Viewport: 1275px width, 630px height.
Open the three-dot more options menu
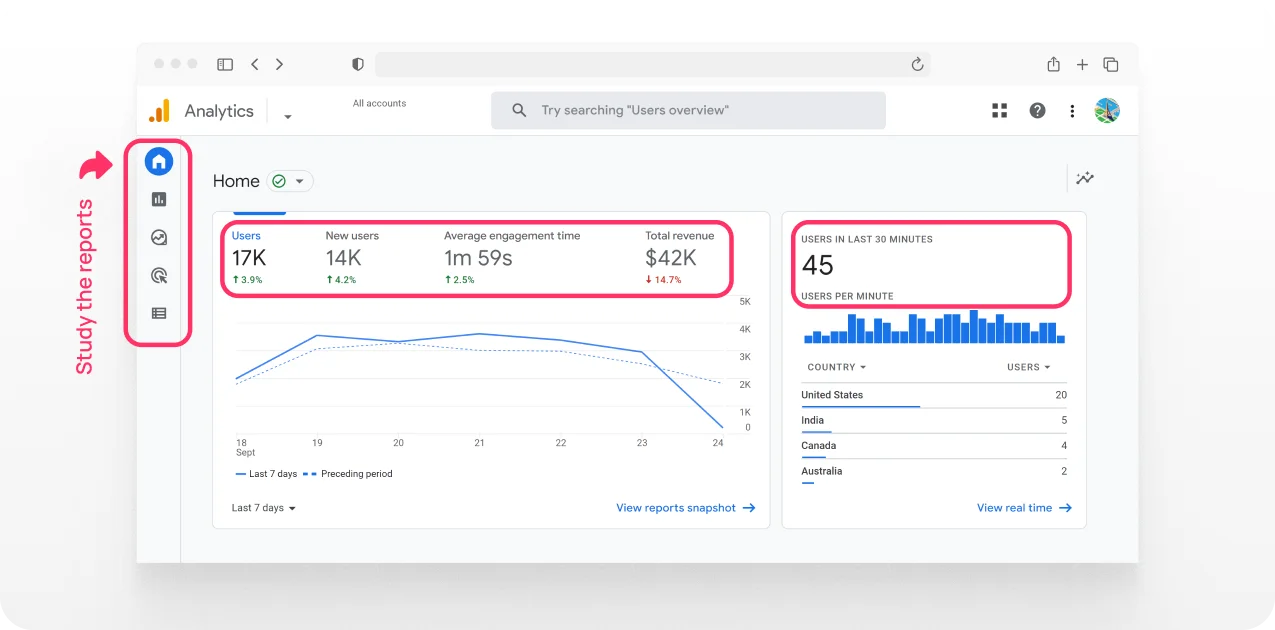tap(1072, 111)
